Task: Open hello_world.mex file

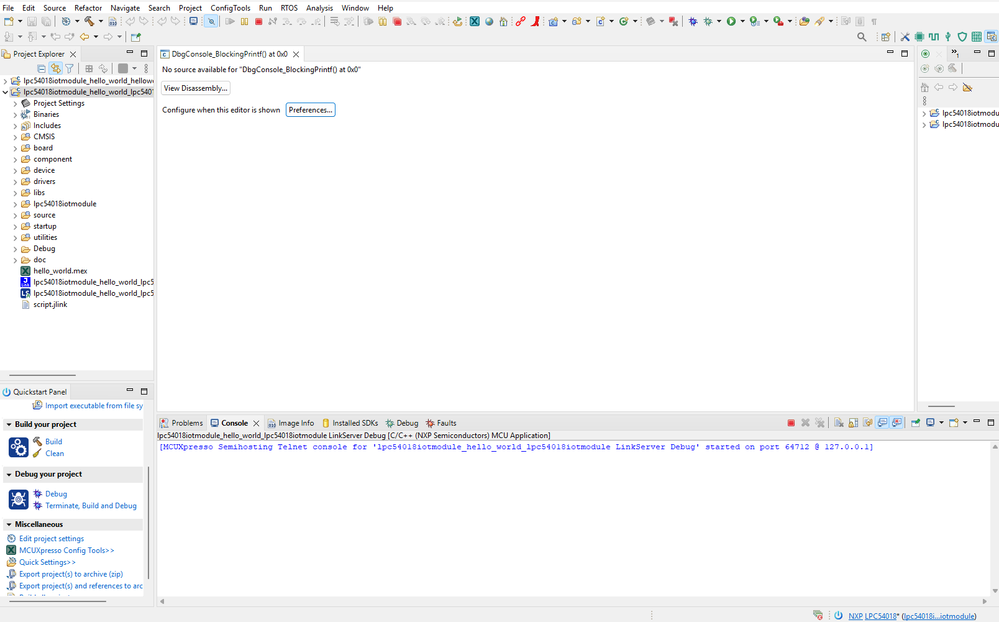Action: 60,271
